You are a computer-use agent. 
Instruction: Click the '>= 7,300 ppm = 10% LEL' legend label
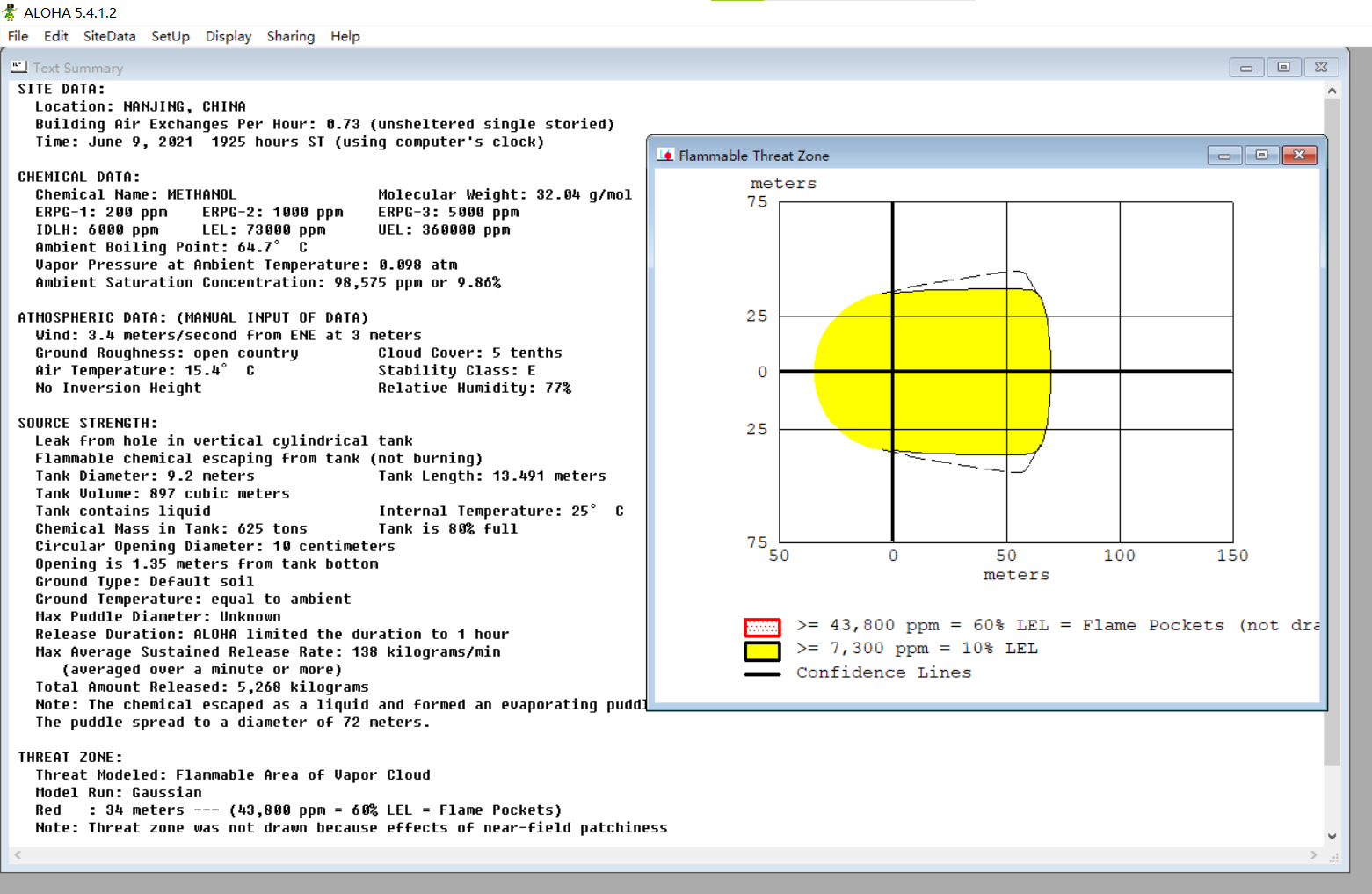pos(917,649)
